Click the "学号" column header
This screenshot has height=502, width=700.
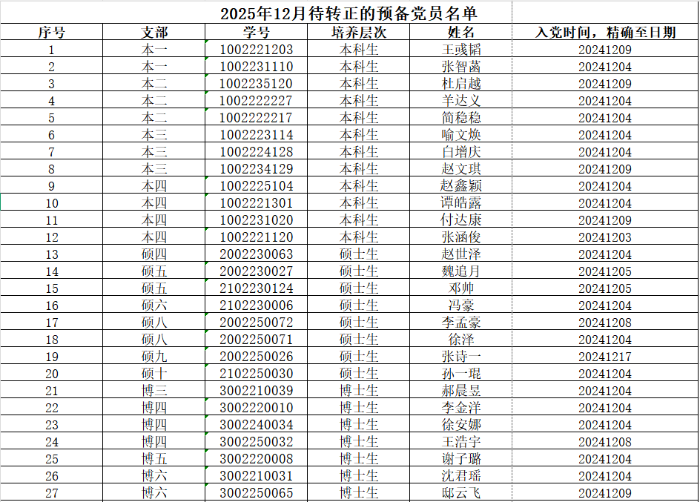coord(256,32)
